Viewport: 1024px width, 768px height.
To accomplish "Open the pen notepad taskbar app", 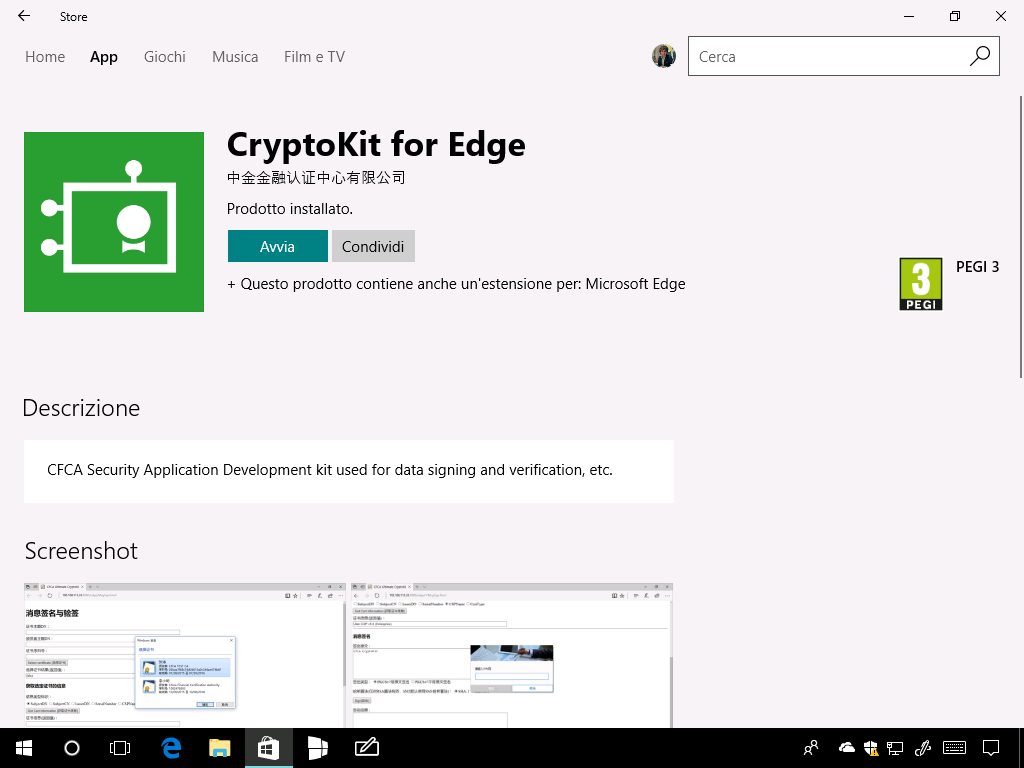I will tap(366, 748).
